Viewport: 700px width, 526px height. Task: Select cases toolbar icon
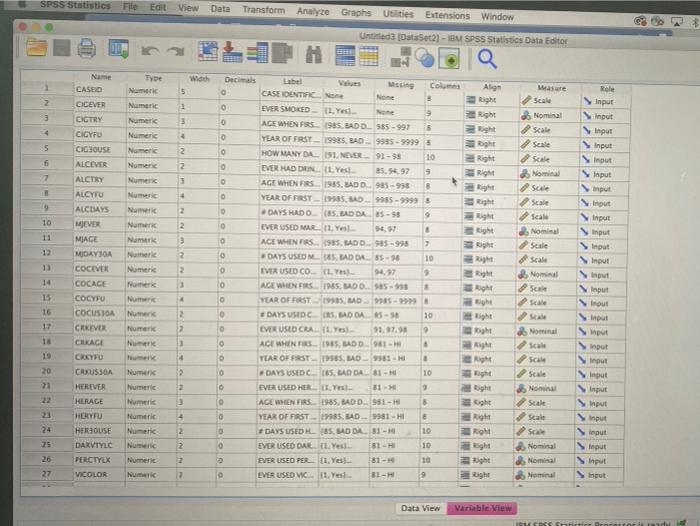click(x=449, y=59)
